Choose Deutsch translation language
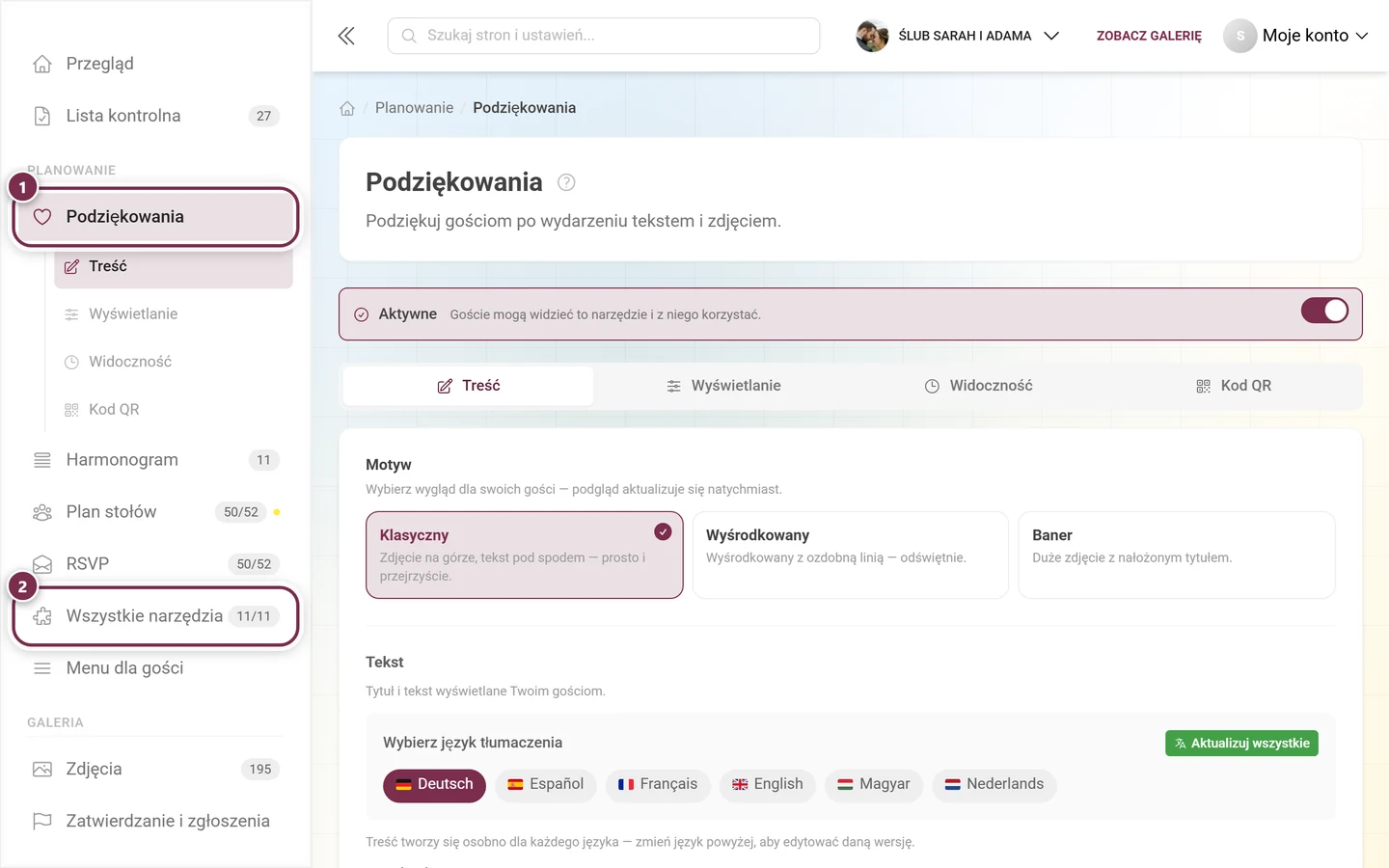The image size is (1389, 868). tap(434, 785)
